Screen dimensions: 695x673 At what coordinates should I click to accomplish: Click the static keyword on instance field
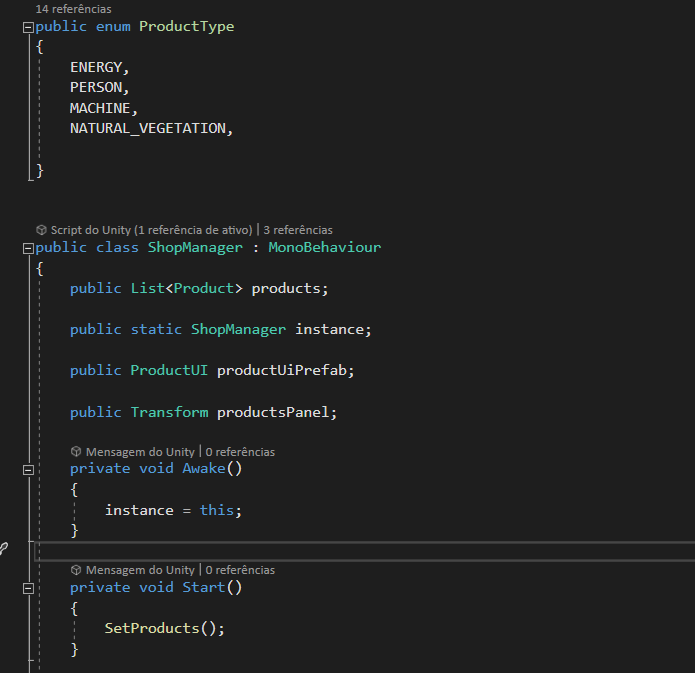coord(156,329)
